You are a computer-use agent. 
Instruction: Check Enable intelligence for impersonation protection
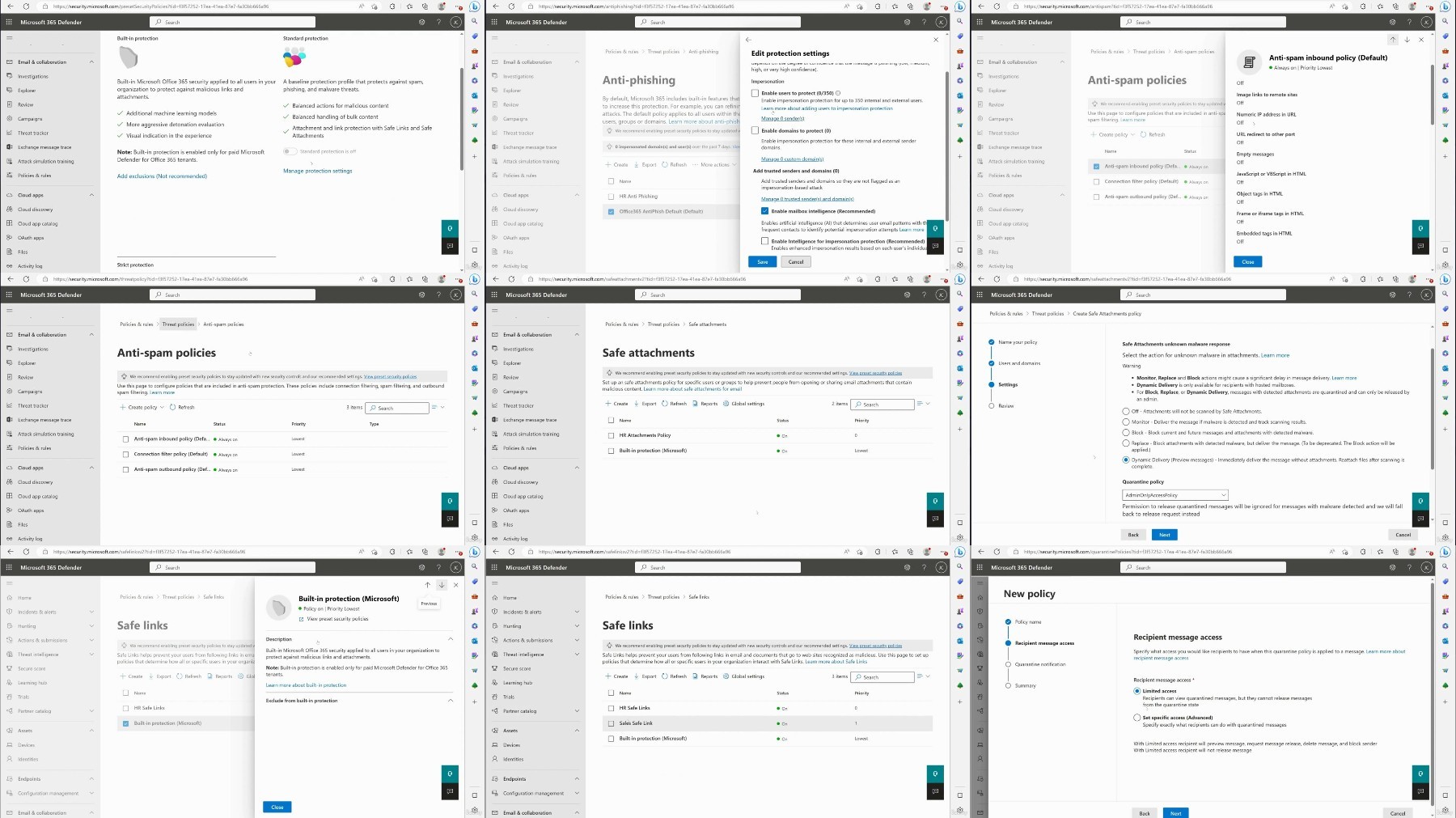tap(764, 241)
